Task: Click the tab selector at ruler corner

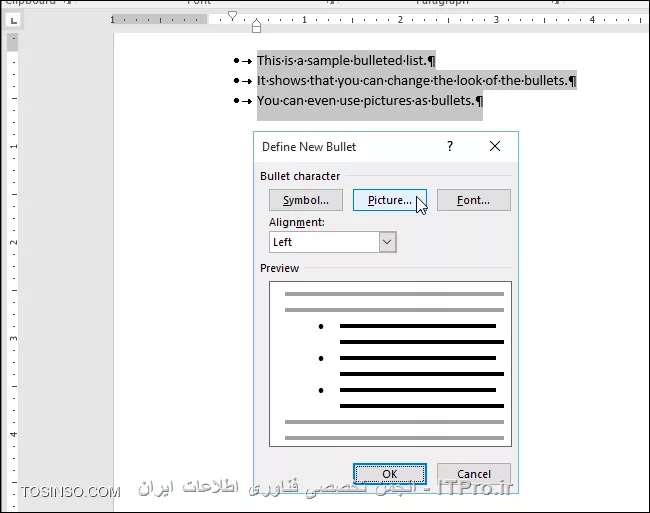Action: tap(14, 20)
